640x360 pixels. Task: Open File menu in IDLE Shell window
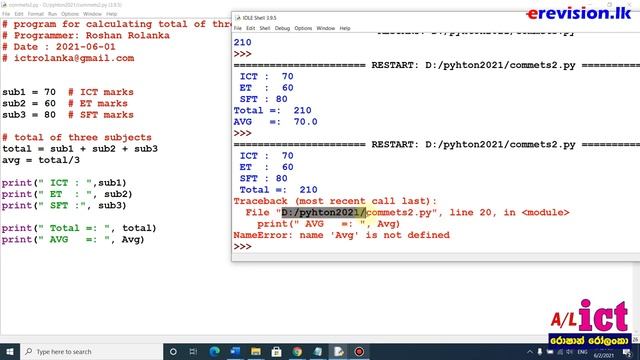(238, 28)
